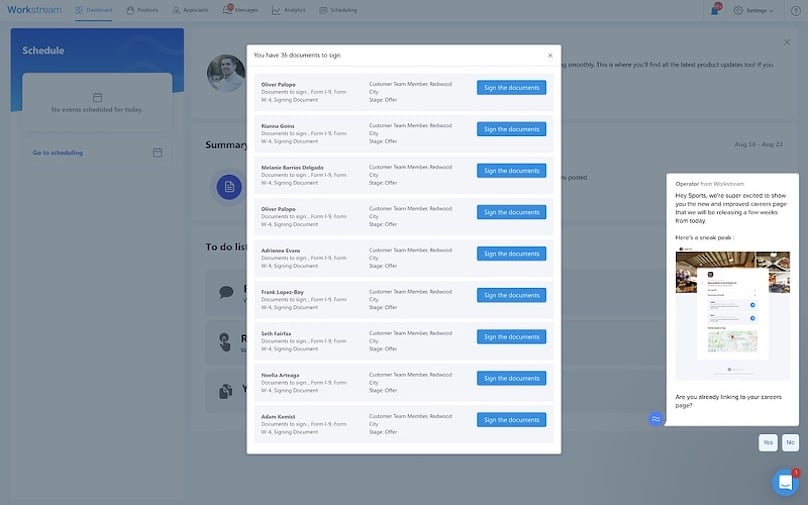Click the Go to scheduling link
Viewport: 808px width, 505px height.
click(58, 153)
